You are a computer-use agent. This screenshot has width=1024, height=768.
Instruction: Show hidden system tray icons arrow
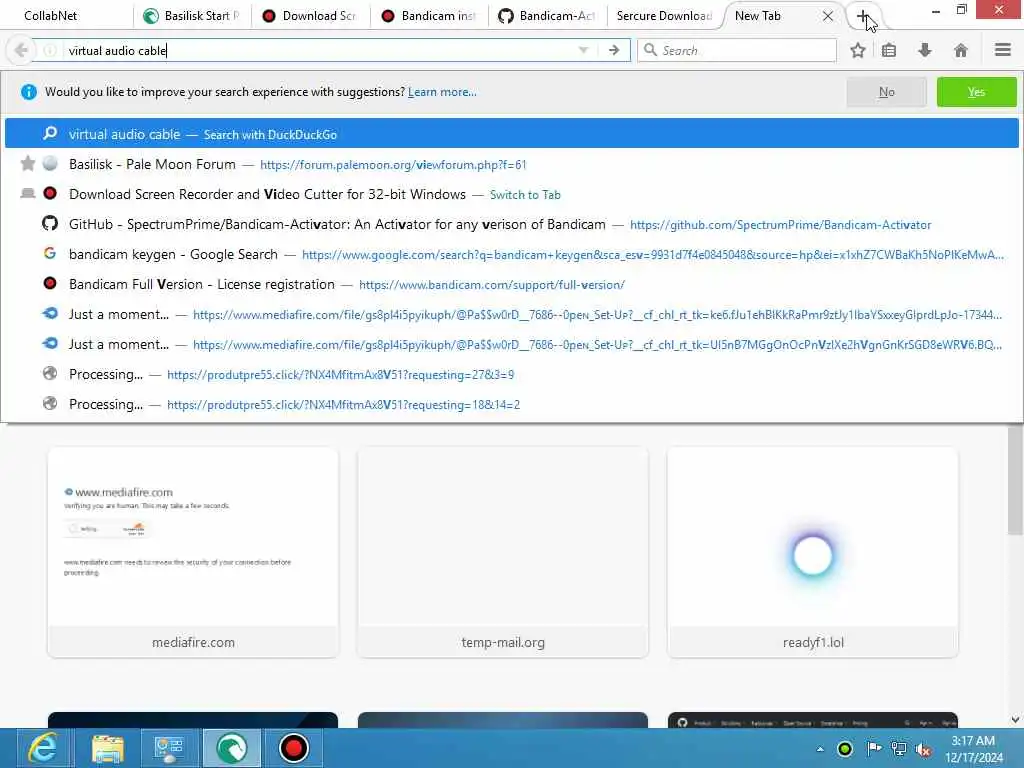[x=820, y=749]
